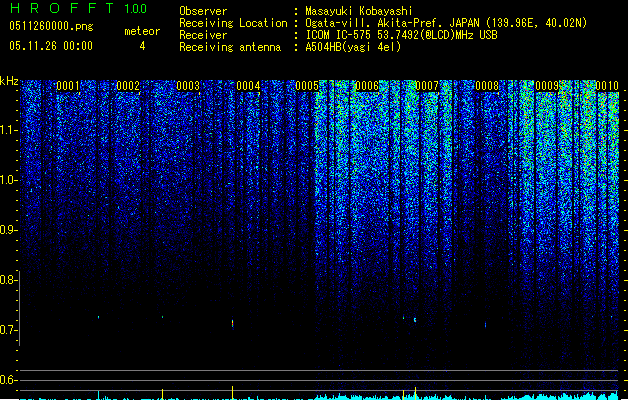This screenshot has width=629, height=400.
Task: Click the kHz axis unit label
Action: 9,81
